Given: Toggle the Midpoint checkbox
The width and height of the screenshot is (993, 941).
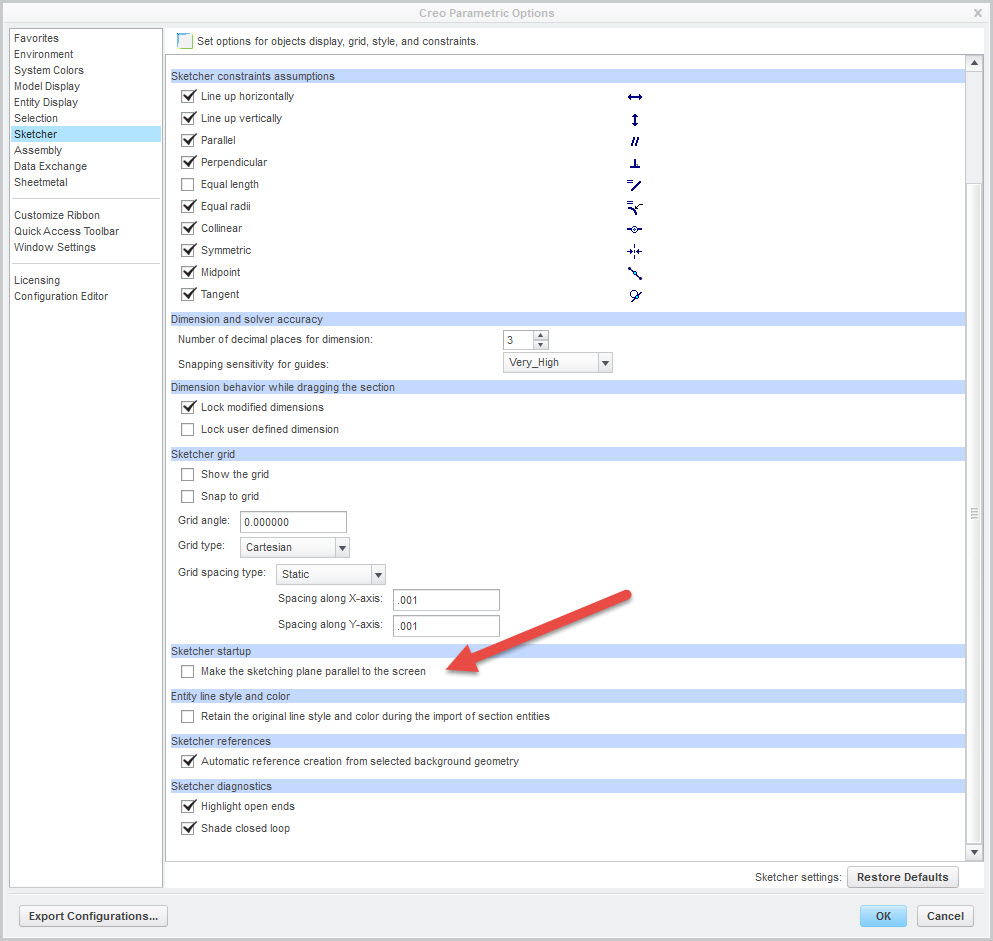Looking at the screenshot, I should point(188,272).
